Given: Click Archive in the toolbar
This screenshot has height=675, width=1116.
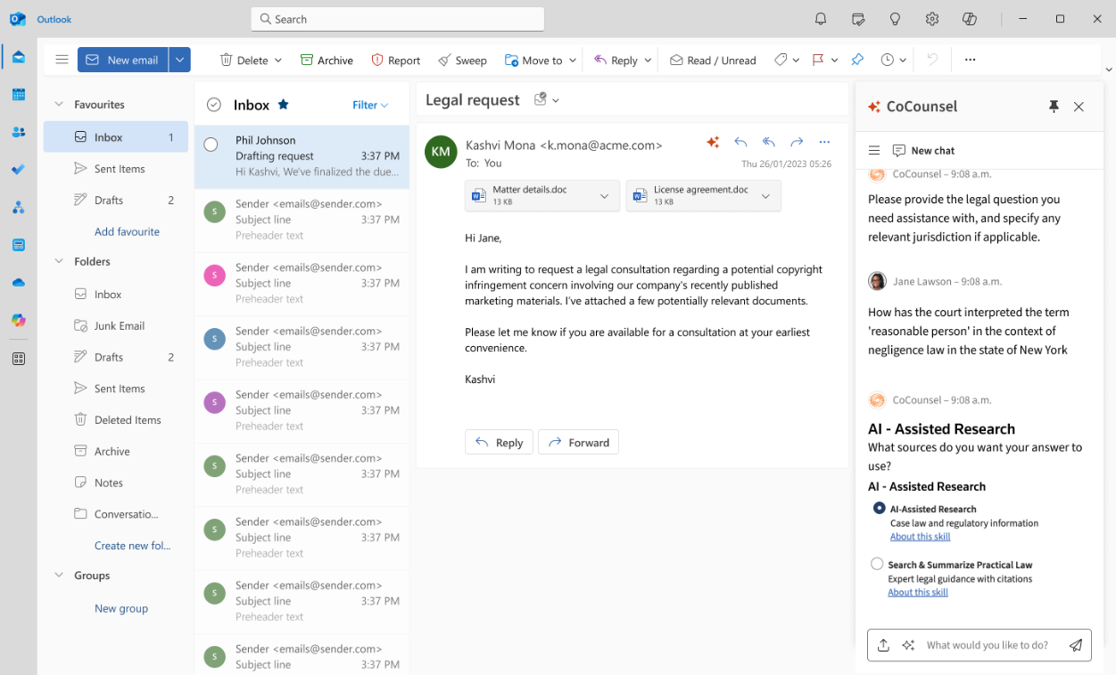Looking at the screenshot, I should [x=326, y=60].
